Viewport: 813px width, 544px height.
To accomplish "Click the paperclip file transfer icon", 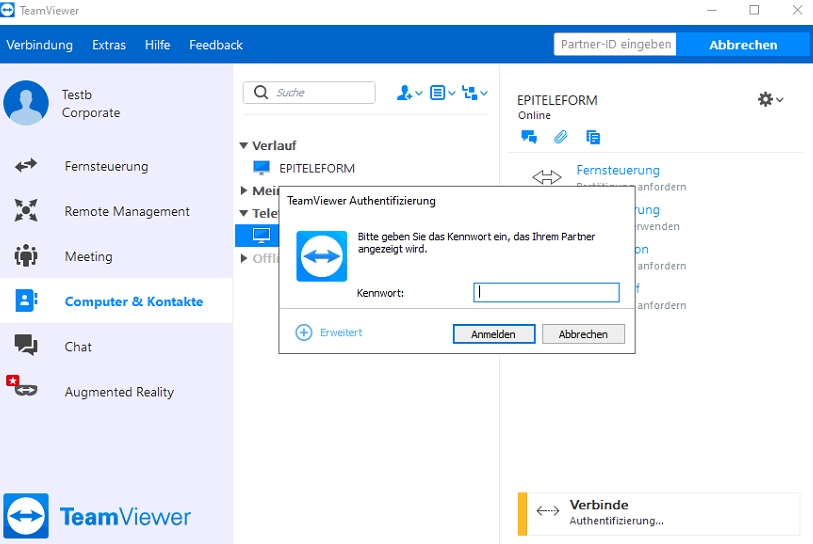I will click(560, 137).
